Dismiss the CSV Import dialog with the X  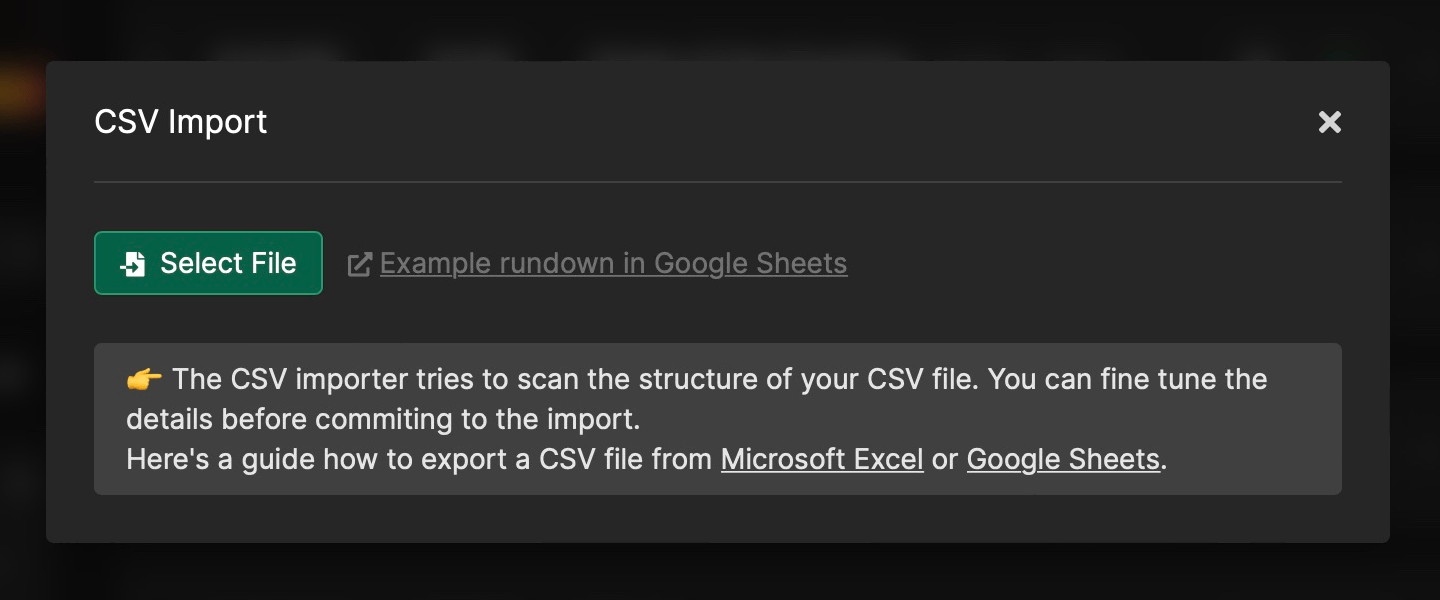1329,122
